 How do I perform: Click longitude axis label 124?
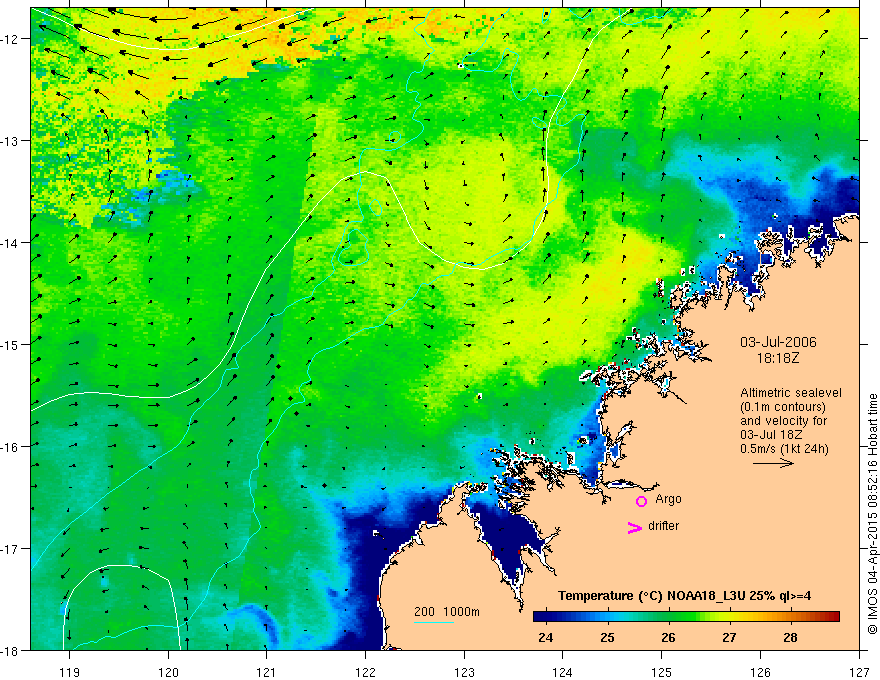[563, 672]
